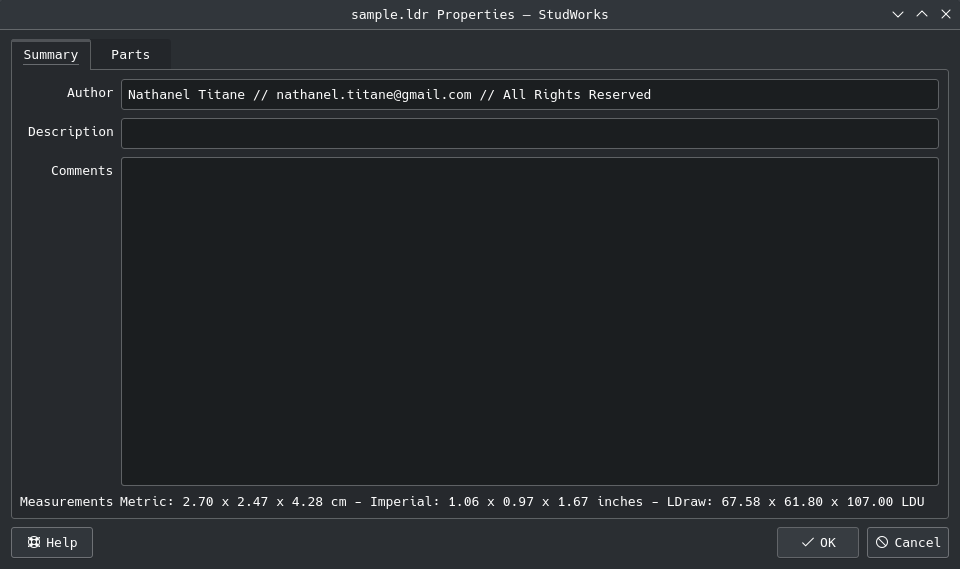Screen dimensions: 960x569
Task: Click the sample.ldr Properties title text
Action: (480, 15)
